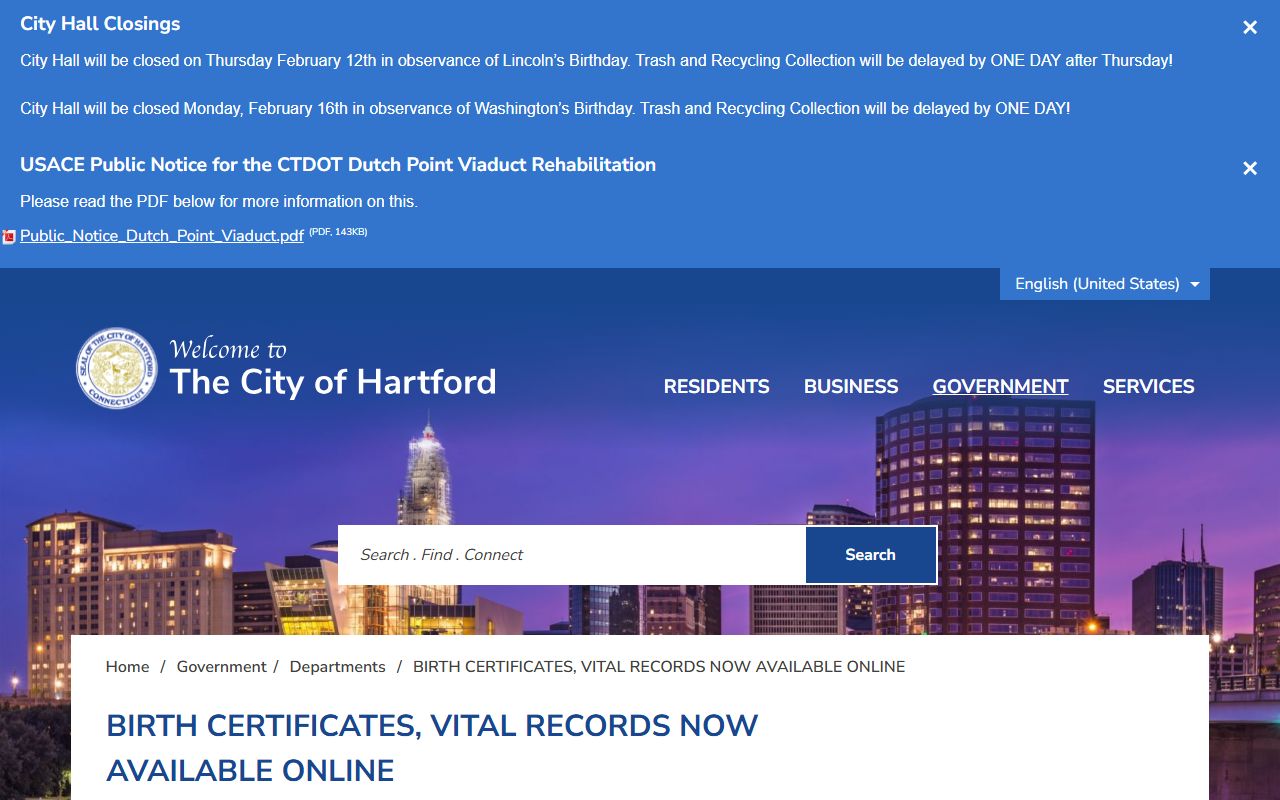Close the USACE Public Notice alert
1280x800 pixels.
pyautogui.click(x=1250, y=169)
